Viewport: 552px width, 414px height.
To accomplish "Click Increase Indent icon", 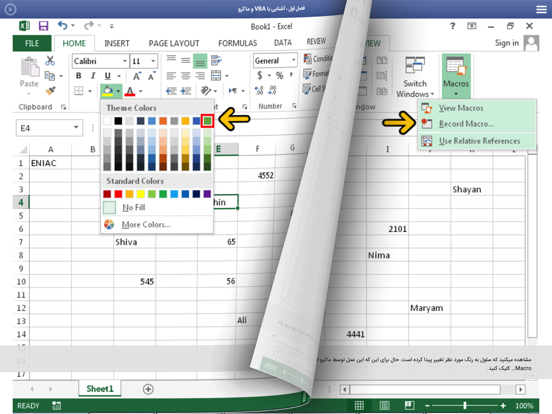I will click(186, 91).
